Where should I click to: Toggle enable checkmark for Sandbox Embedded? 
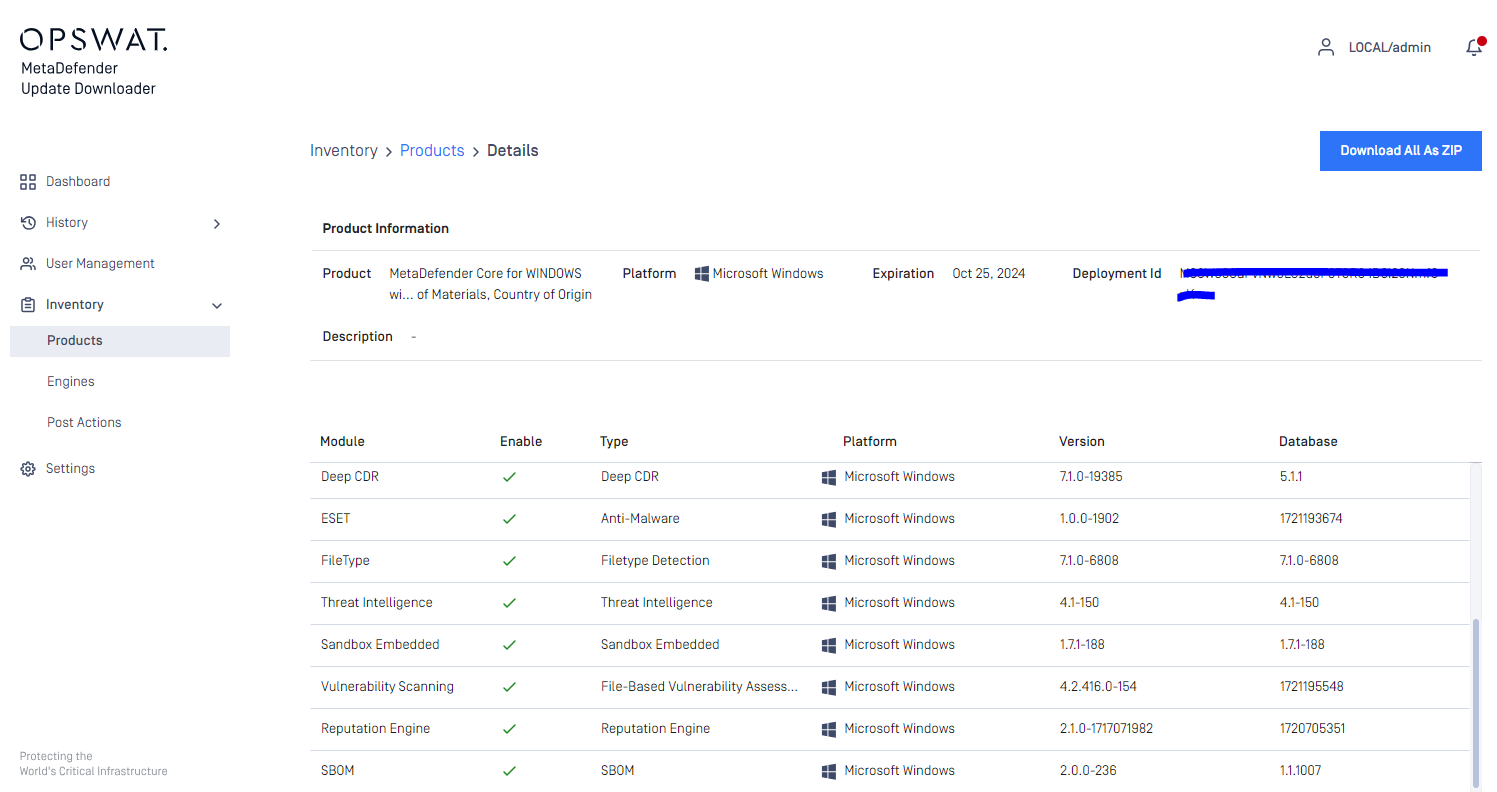pyautogui.click(x=509, y=645)
